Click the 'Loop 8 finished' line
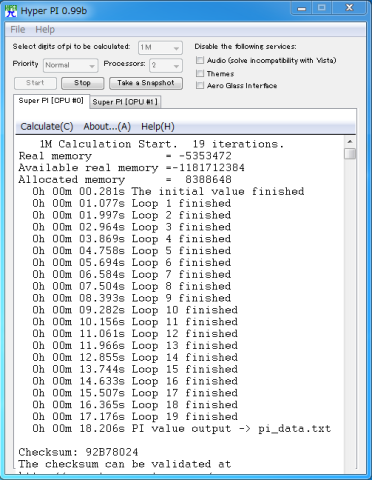Image resolution: width=372 pixels, height=480 pixels. [132, 286]
